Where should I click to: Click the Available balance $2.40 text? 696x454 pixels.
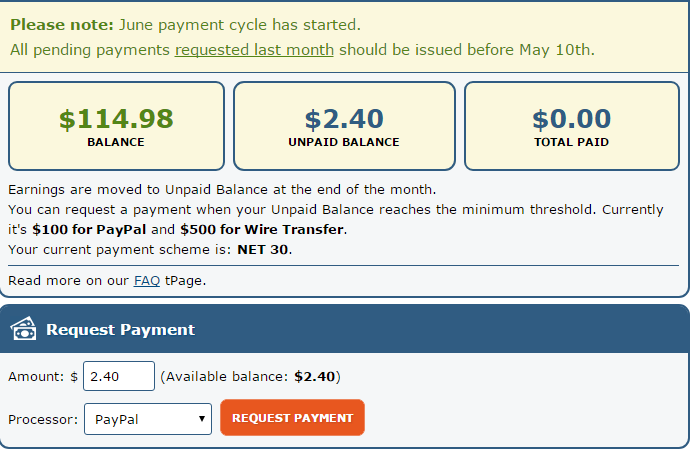[x=250, y=377]
